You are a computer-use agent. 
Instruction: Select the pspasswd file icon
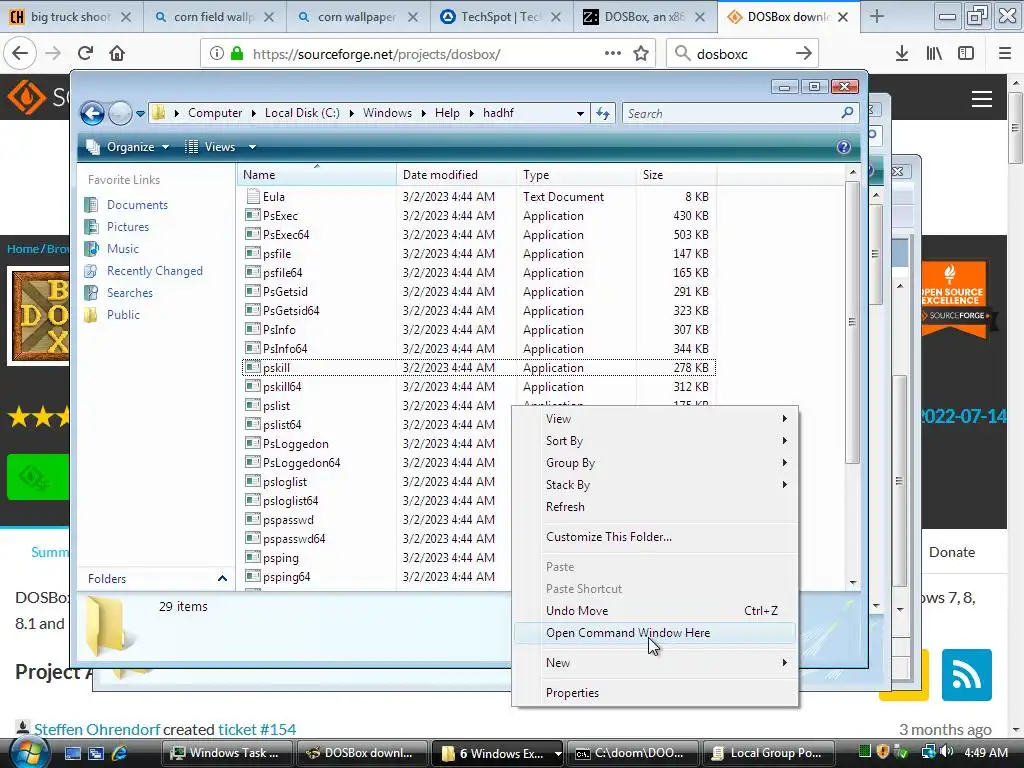pyautogui.click(x=253, y=520)
